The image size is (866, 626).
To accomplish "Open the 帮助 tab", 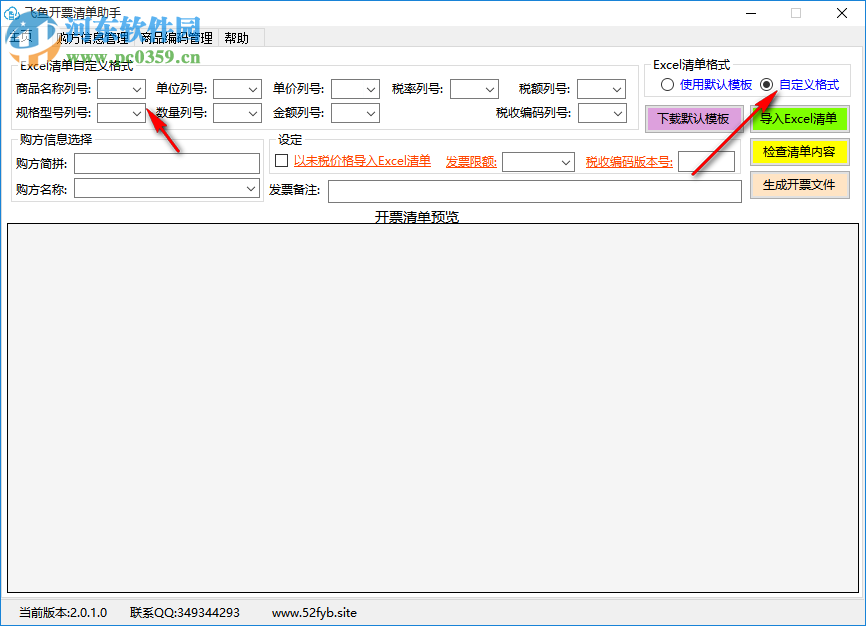I will pos(236,38).
